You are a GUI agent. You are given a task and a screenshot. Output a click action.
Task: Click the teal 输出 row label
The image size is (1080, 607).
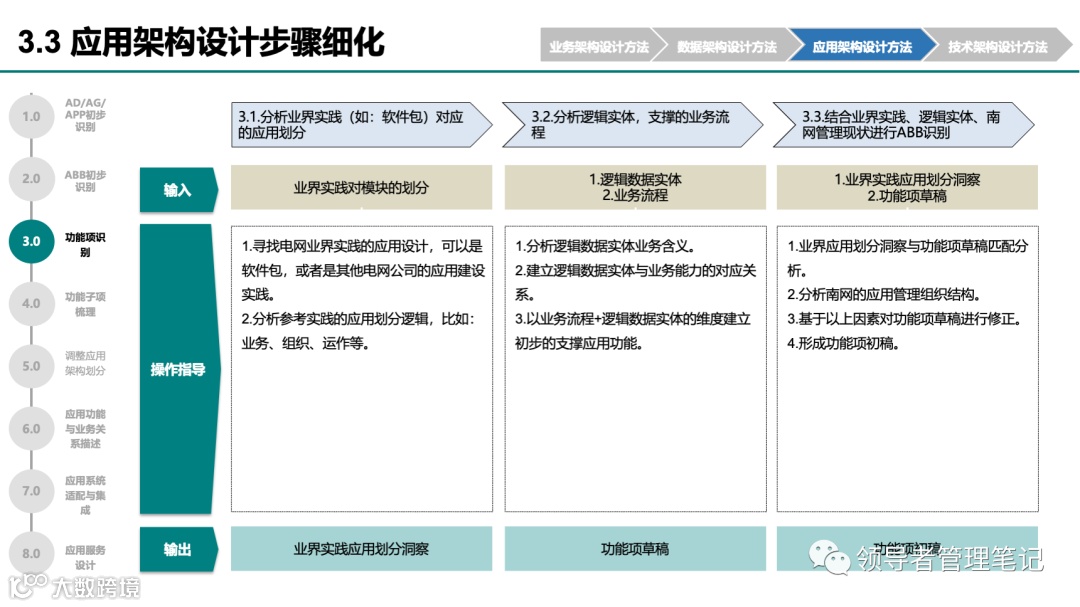(178, 549)
